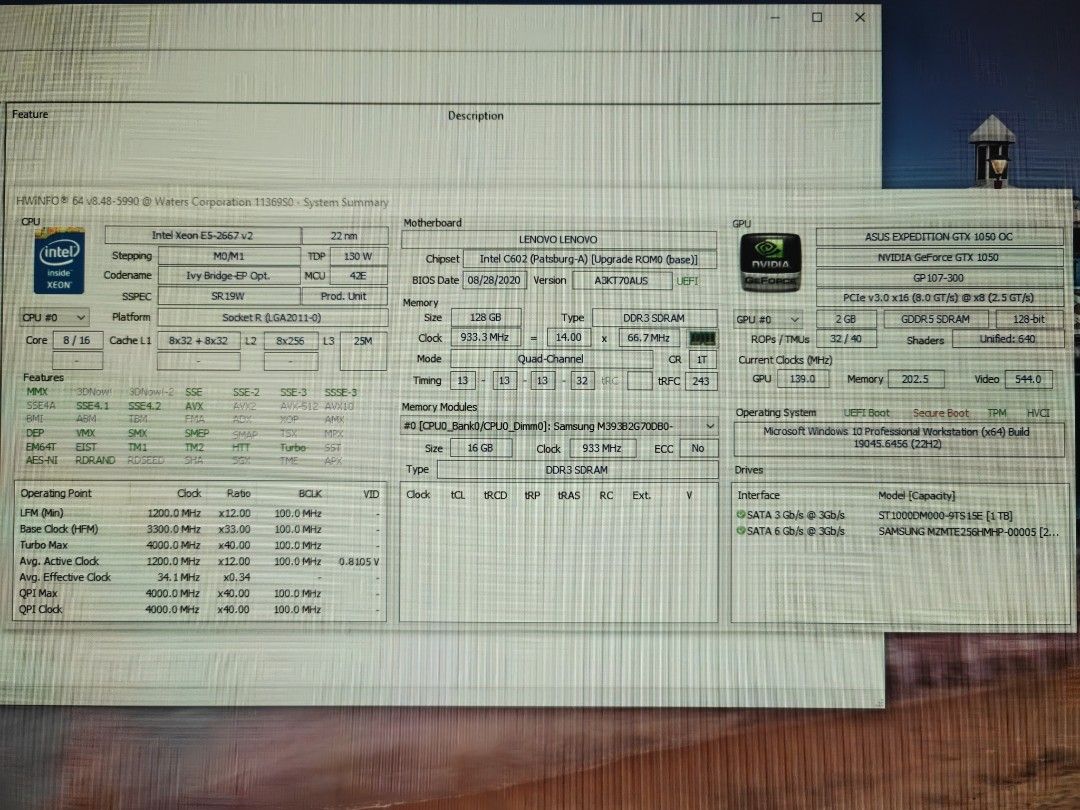The width and height of the screenshot is (1080, 810).
Task: Click the PCIe v3.0 x16 bus field
Action: (x=939, y=298)
